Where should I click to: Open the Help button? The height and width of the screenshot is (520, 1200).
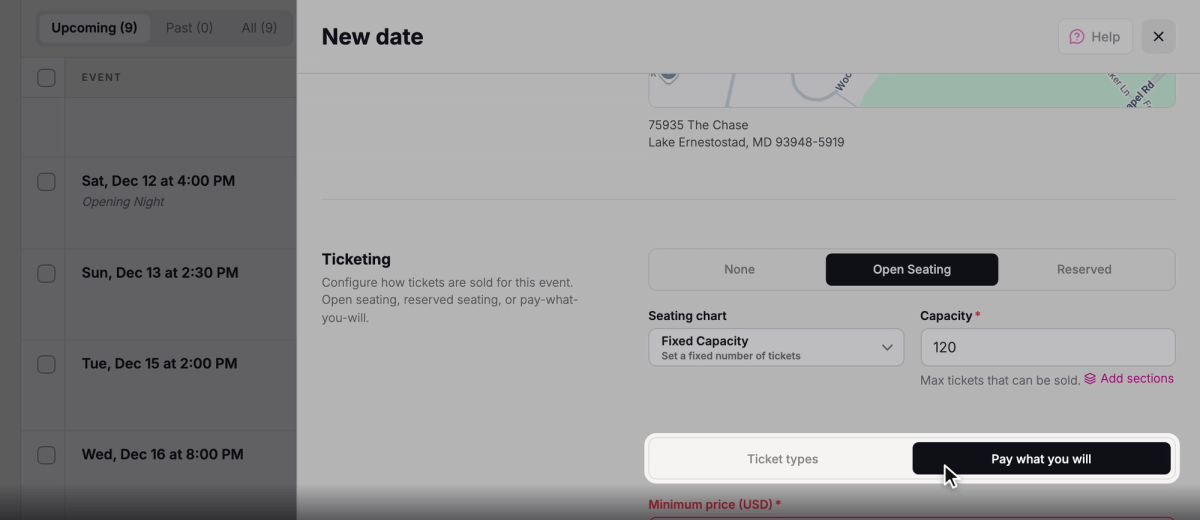(1095, 37)
